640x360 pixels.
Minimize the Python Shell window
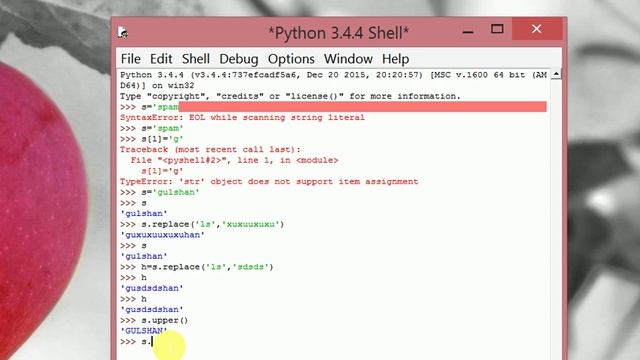(x=468, y=31)
